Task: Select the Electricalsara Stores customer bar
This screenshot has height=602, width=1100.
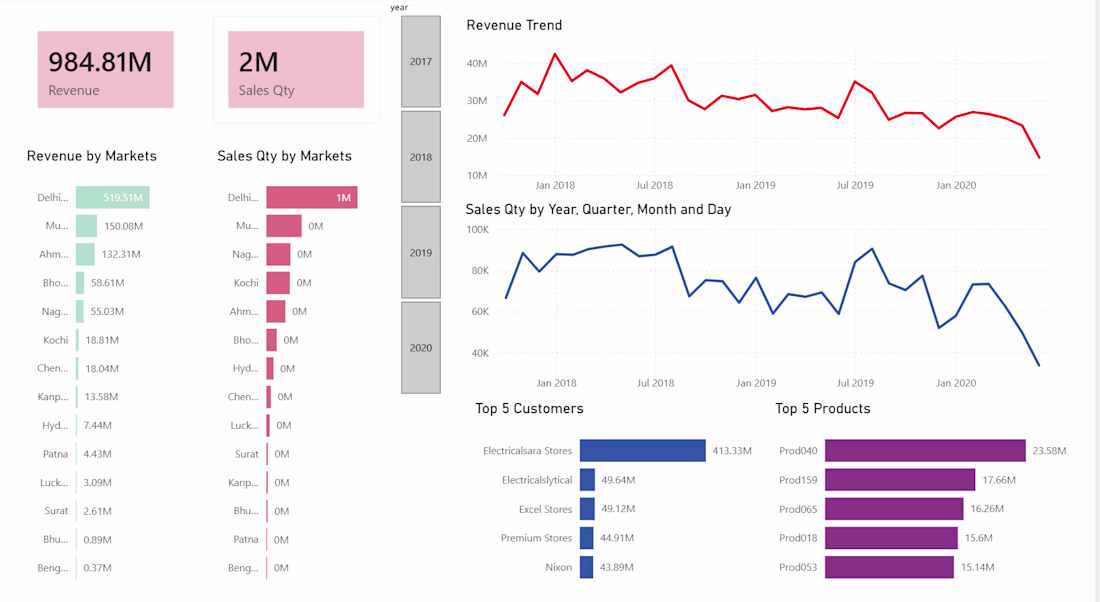Action: pyautogui.click(x=643, y=451)
